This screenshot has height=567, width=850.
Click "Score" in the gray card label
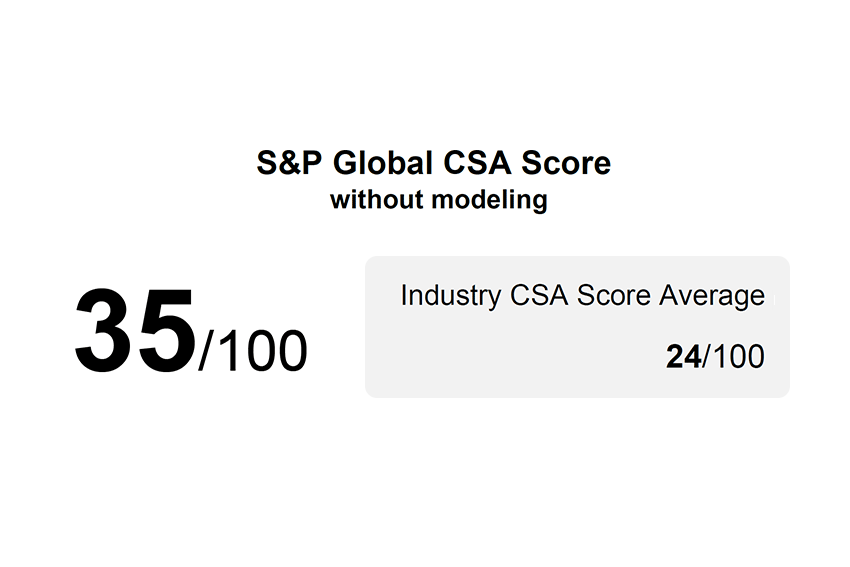point(615,296)
